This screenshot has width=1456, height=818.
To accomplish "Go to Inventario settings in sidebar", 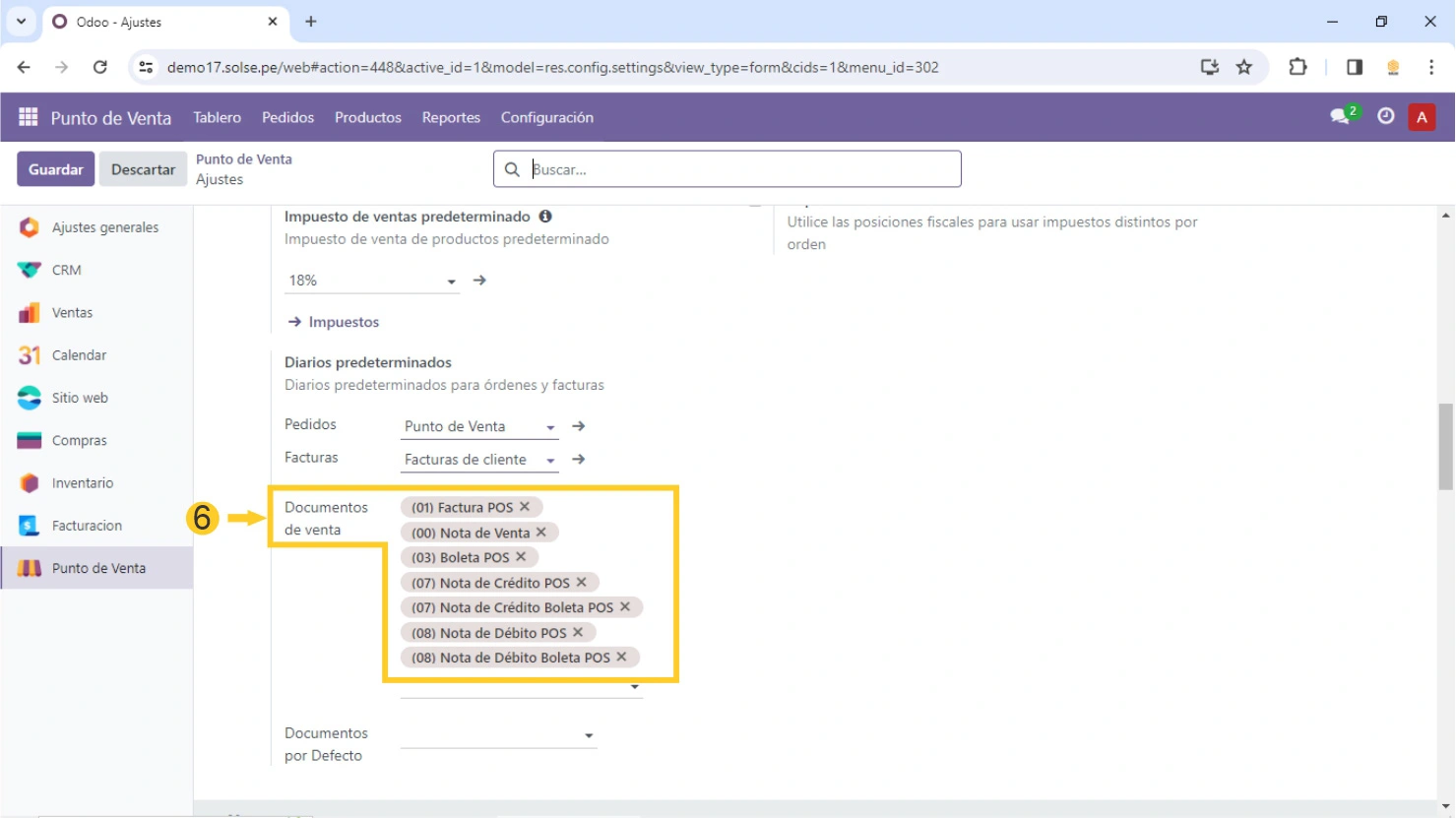I will click(82, 483).
